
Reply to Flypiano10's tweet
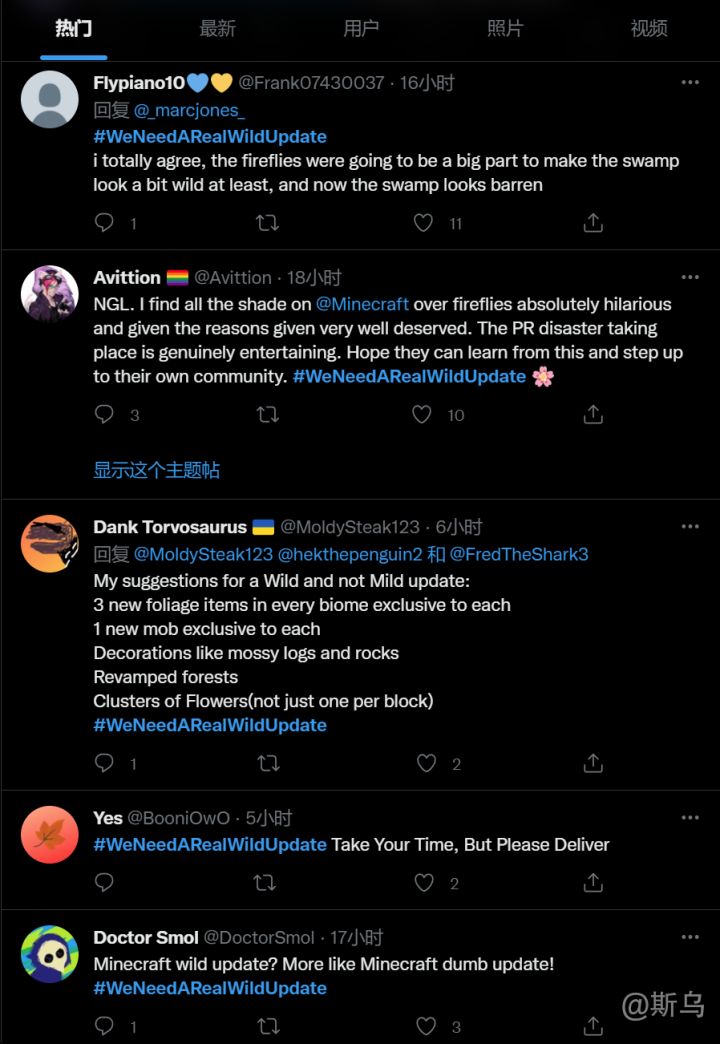[x=105, y=223]
